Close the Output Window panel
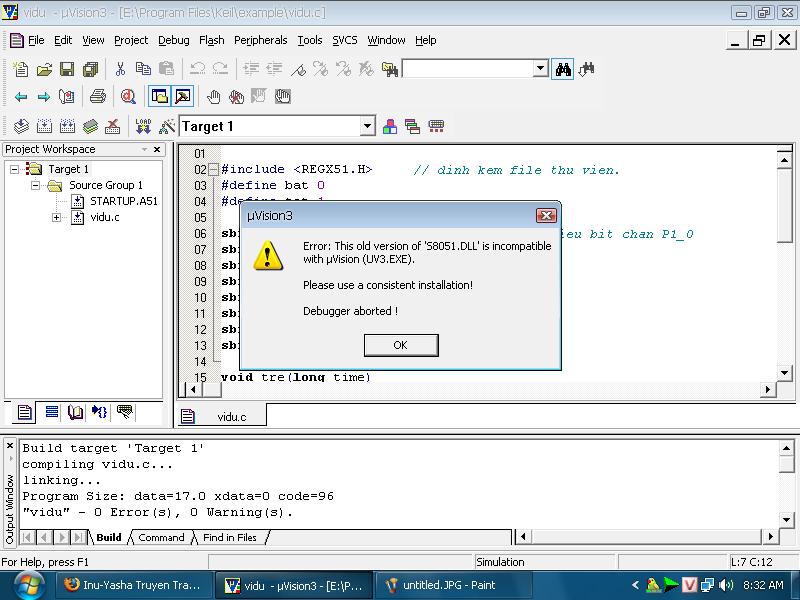 [x=10, y=445]
